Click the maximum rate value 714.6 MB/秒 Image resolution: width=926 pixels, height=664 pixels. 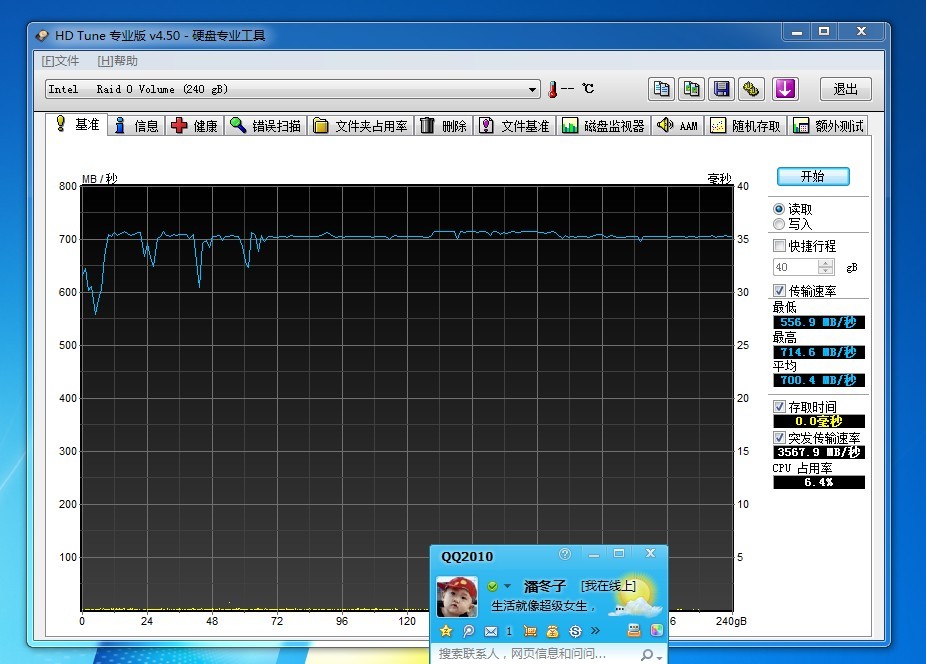tap(819, 352)
